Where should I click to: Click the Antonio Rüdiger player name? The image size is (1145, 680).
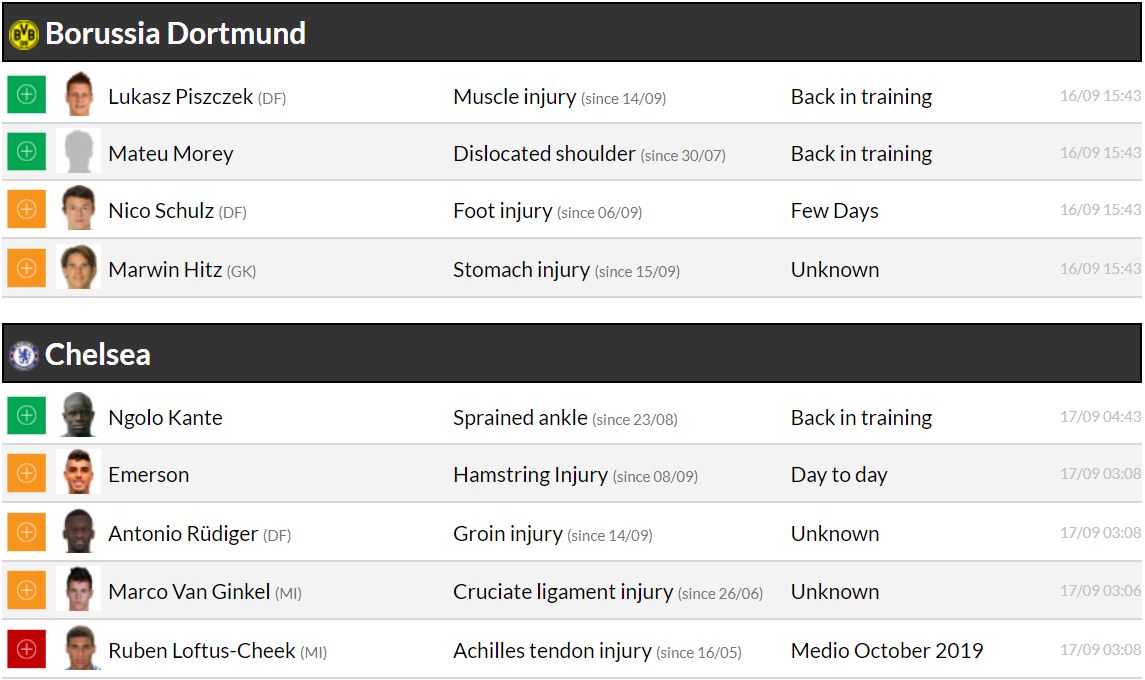183,534
